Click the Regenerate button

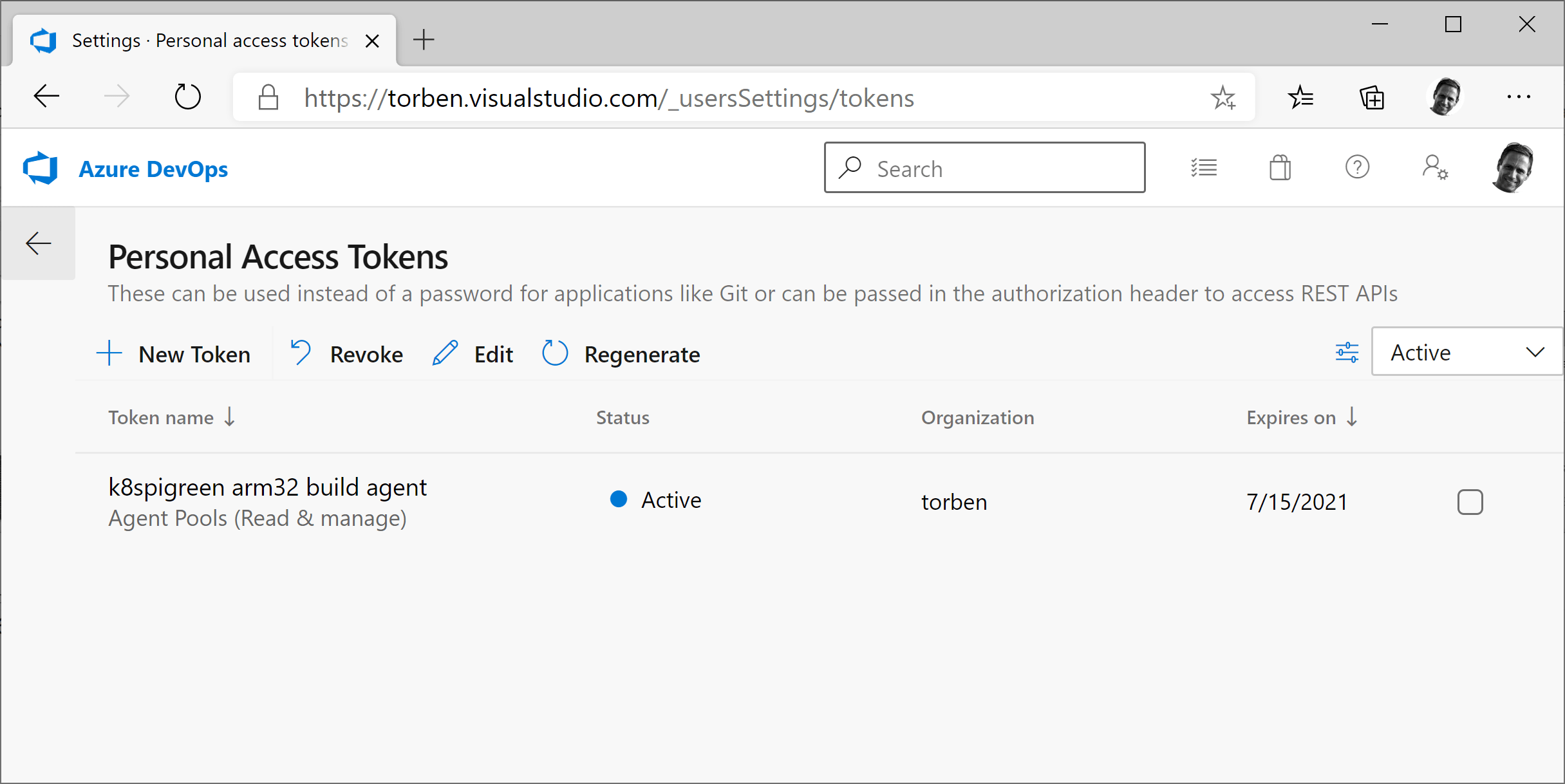click(621, 354)
